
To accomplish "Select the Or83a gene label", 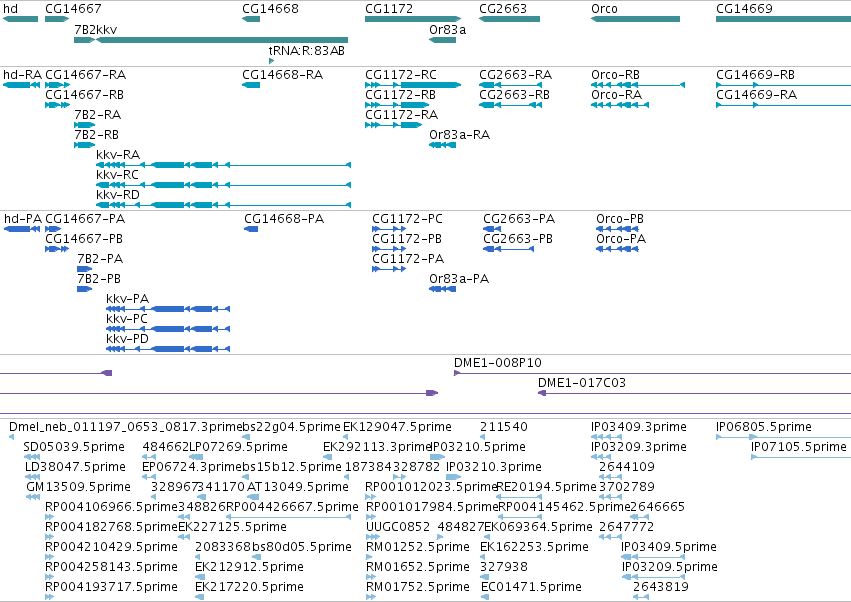I will (448, 29).
